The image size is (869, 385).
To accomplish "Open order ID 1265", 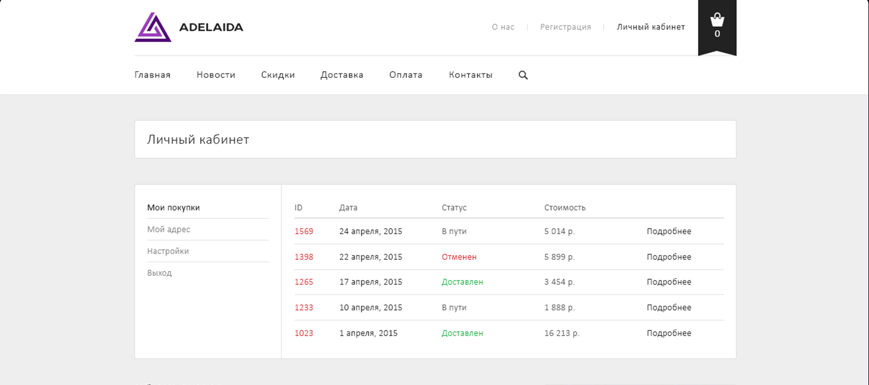I will pos(304,282).
